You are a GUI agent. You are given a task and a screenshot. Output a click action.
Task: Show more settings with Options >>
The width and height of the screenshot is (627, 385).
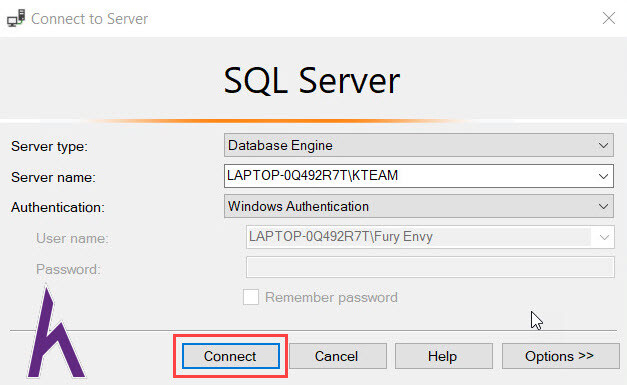click(x=560, y=356)
